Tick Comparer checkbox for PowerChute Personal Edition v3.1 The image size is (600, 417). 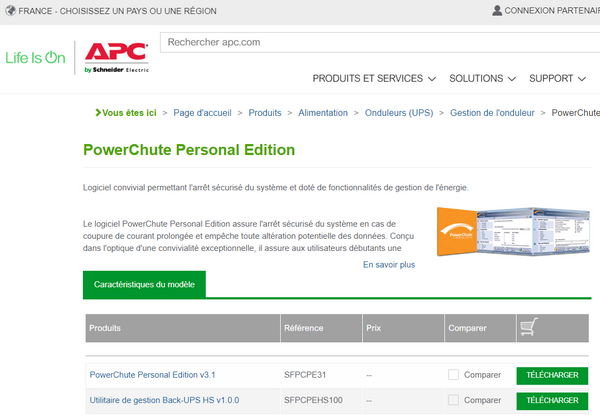click(x=453, y=375)
